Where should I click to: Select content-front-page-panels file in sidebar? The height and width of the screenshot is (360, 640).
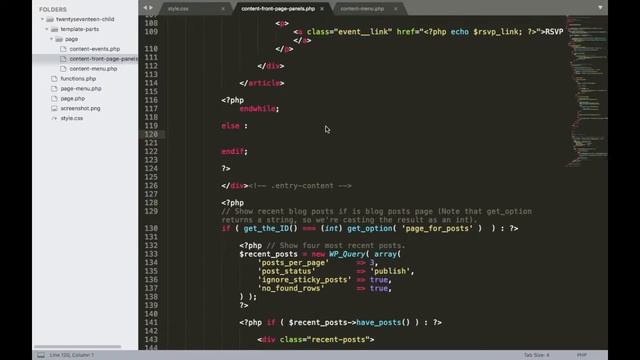pos(104,59)
